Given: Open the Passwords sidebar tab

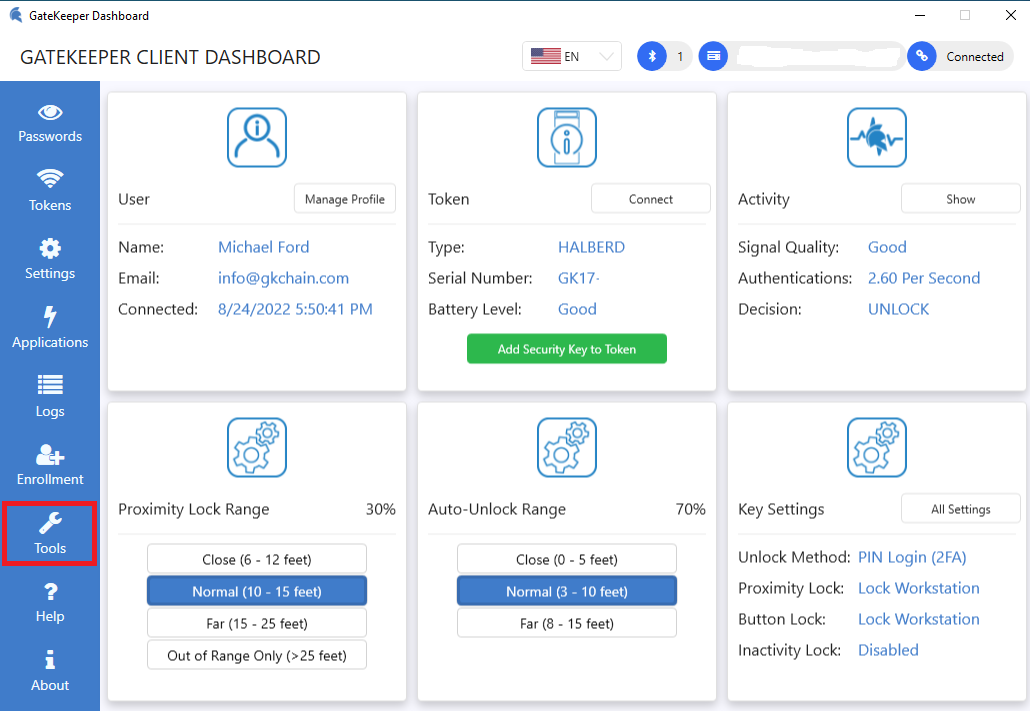Looking at the screenshot, I should coord(50,124).
